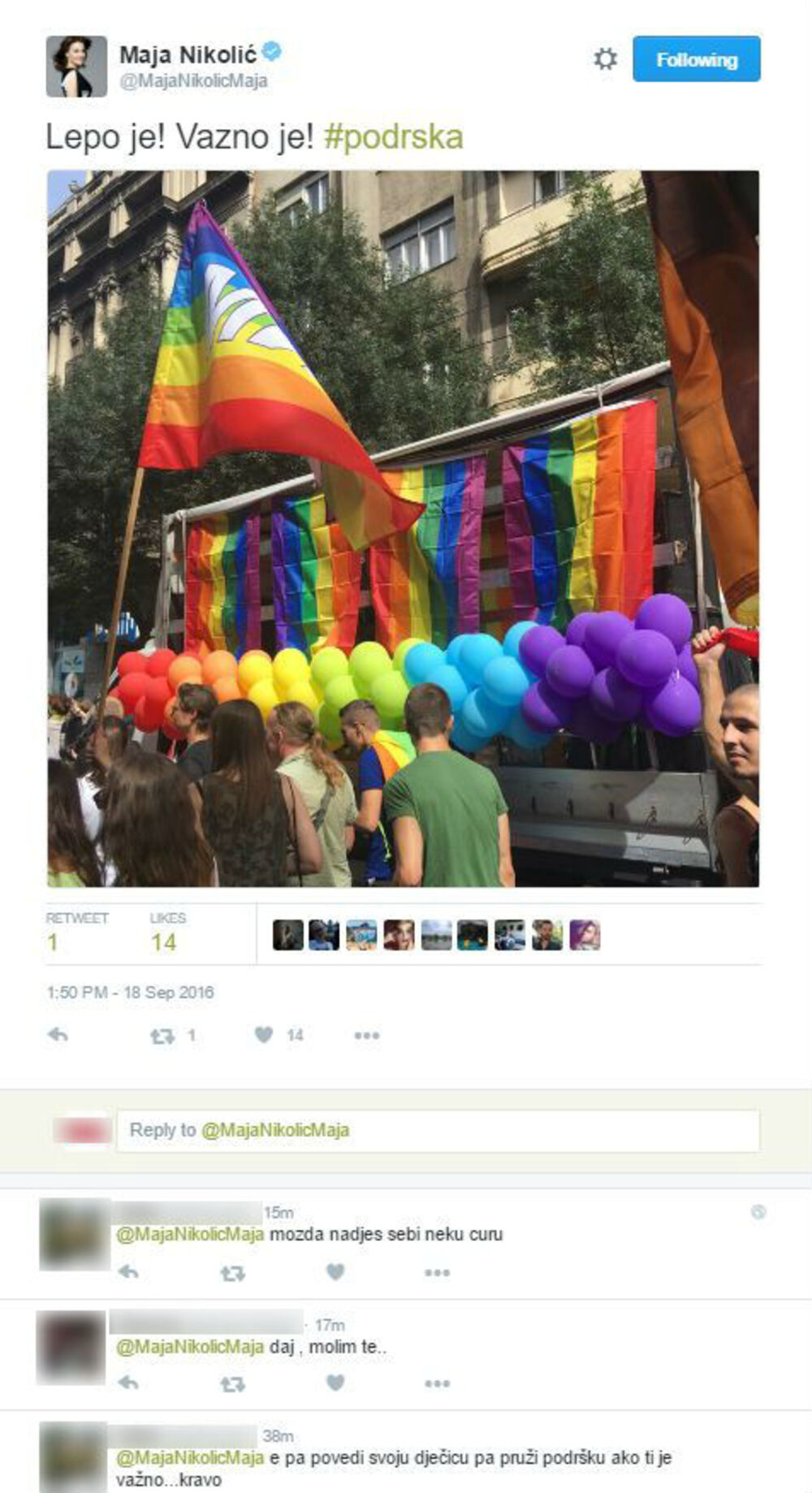The width and height of the screenshot is (812, 1493).
Task: Open more options ellipsis under main tweet
Action: [367, 1036]
